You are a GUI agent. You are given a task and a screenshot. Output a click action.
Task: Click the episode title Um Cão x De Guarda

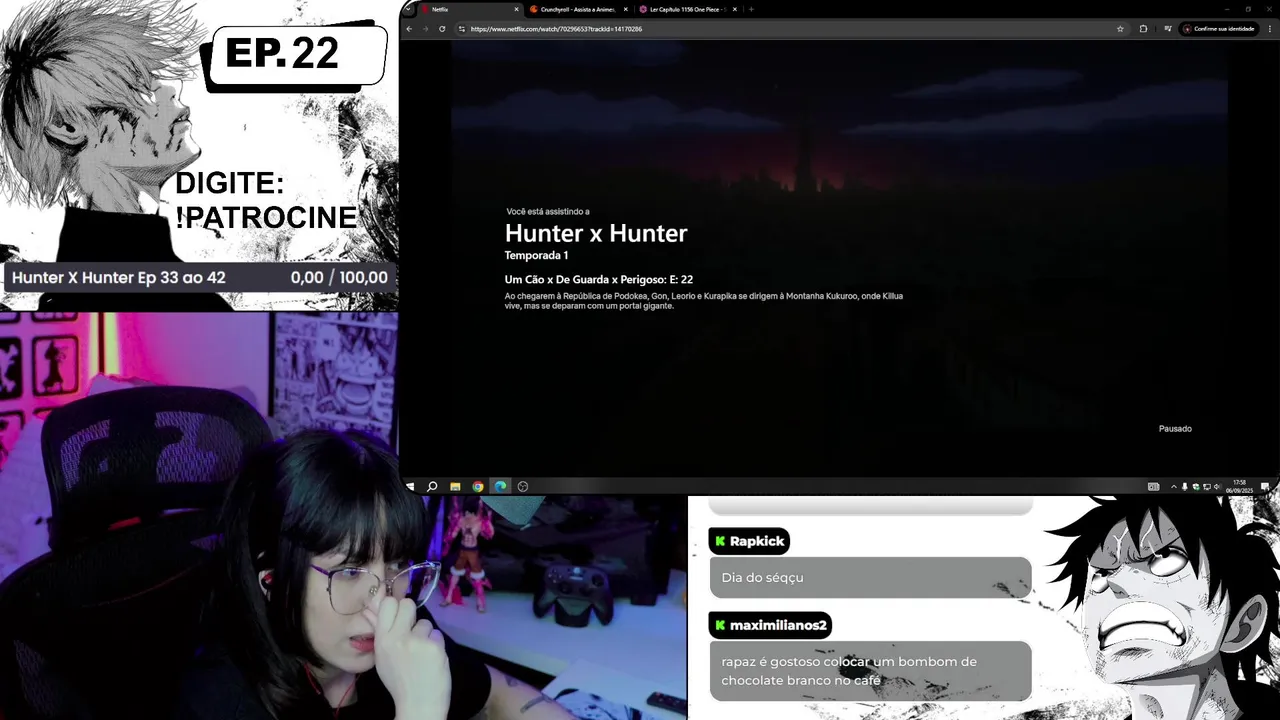click(599, 280)
